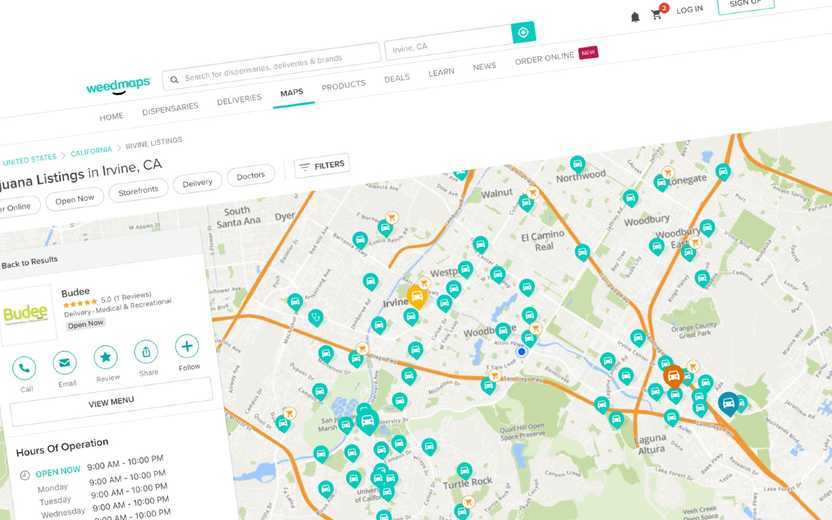Screen dimensions: 832x520
Task: Click the Review star icon
Action: pyautogui.click(x=106, y=357)
